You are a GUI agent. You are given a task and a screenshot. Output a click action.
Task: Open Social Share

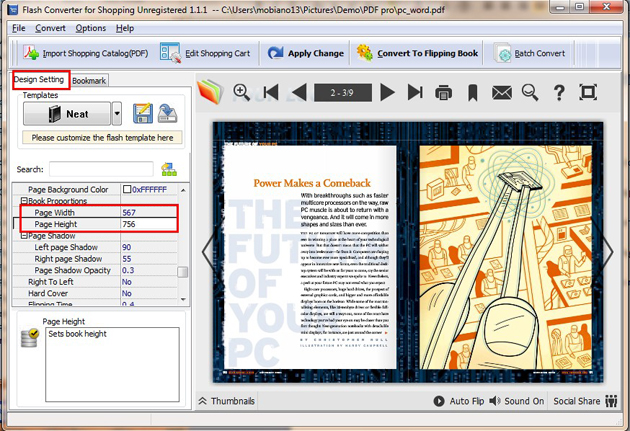click(x=585, y=401)
